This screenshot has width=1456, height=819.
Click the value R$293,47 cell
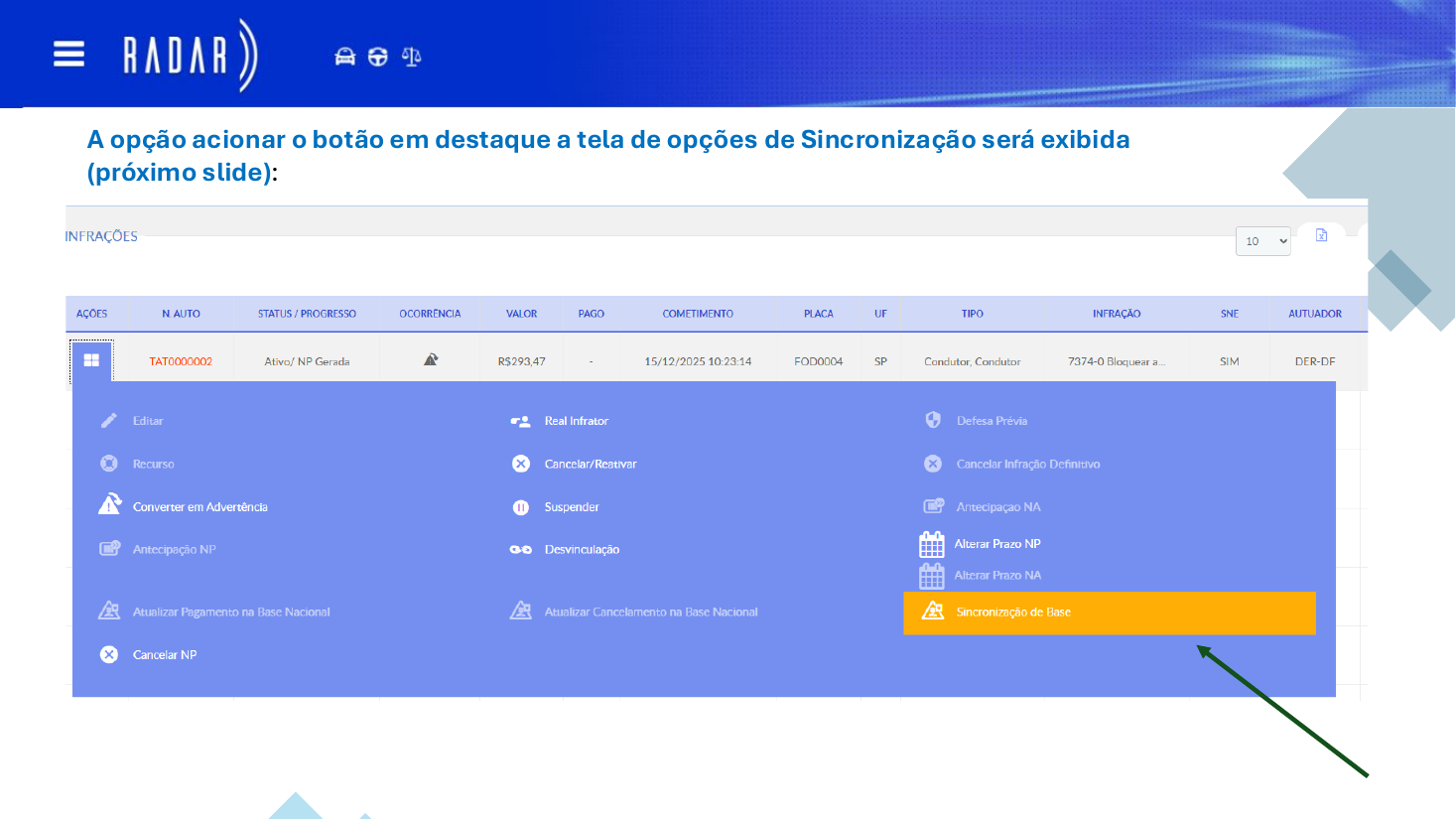click(x=522, y=361)
